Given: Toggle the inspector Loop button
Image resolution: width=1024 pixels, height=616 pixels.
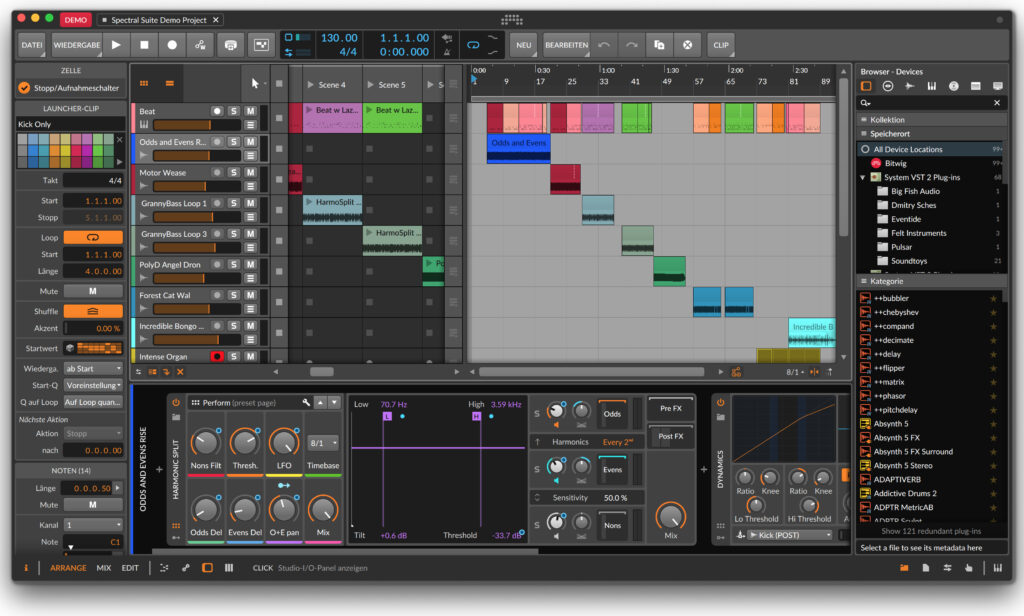Looking at the screenshot, I should pos(93,238).
